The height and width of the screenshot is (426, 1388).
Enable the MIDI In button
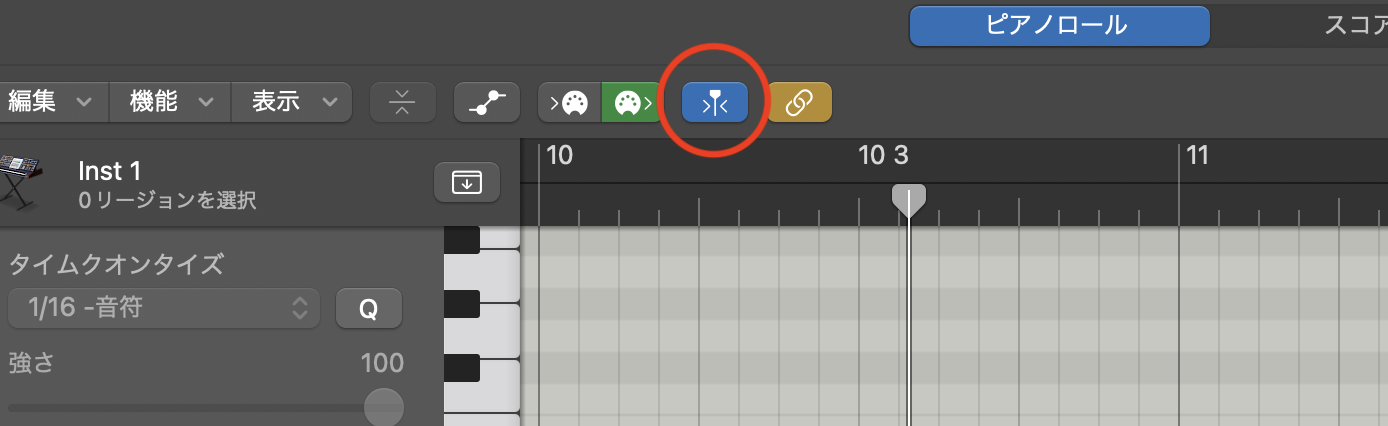pos(569,102)
